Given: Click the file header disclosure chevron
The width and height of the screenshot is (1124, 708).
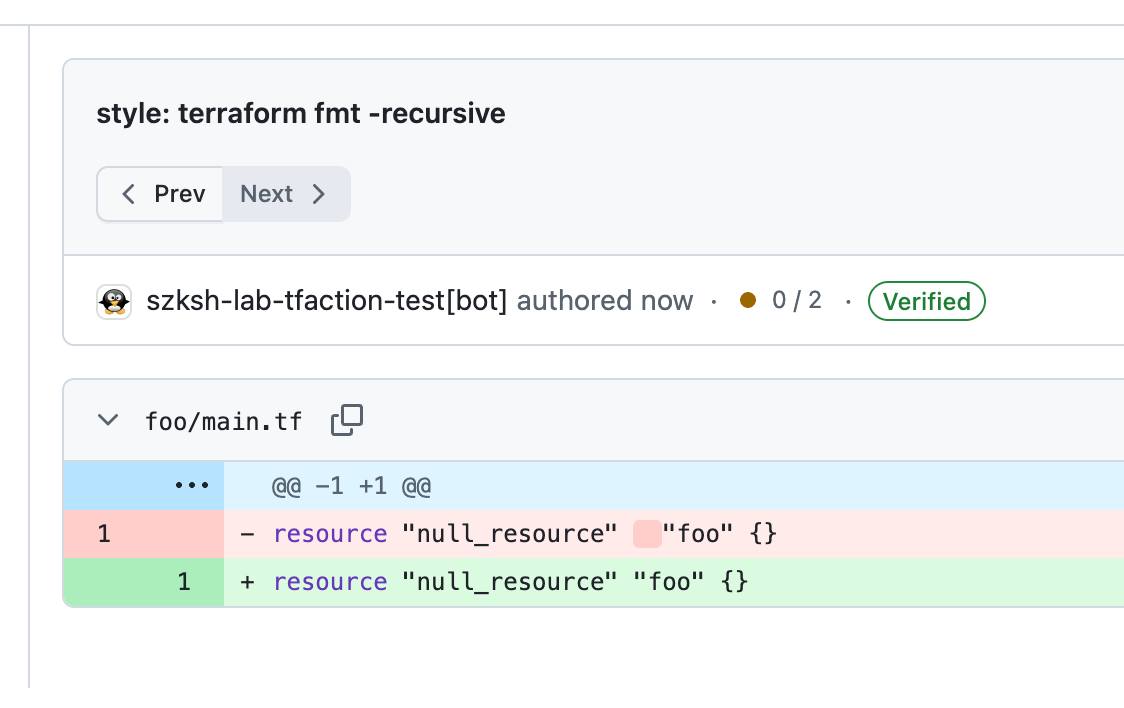Looking at the screenshot, I should (x=107, y=420).
